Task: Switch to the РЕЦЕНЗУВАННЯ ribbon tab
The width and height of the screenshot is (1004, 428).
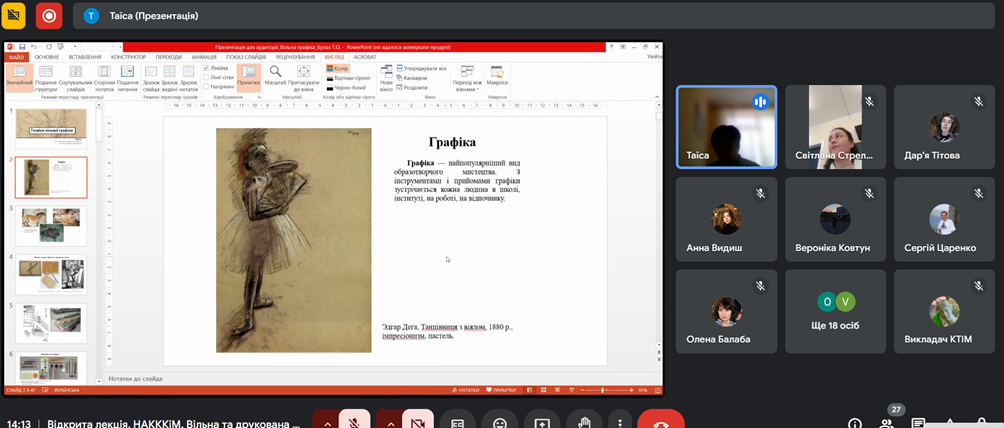Action: [x=295, y=57]
